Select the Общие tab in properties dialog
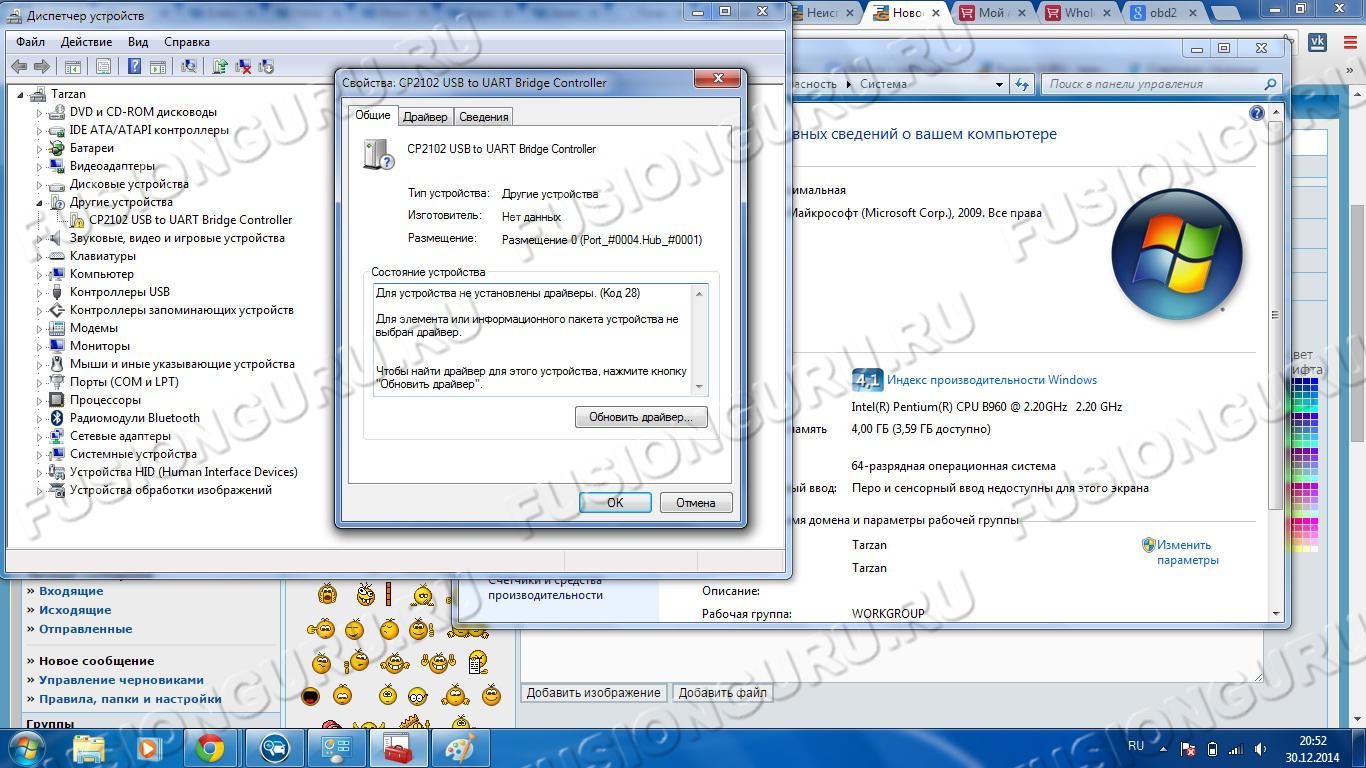The width and height of the screenshot is (1366, 768). [x=373, y=115]
